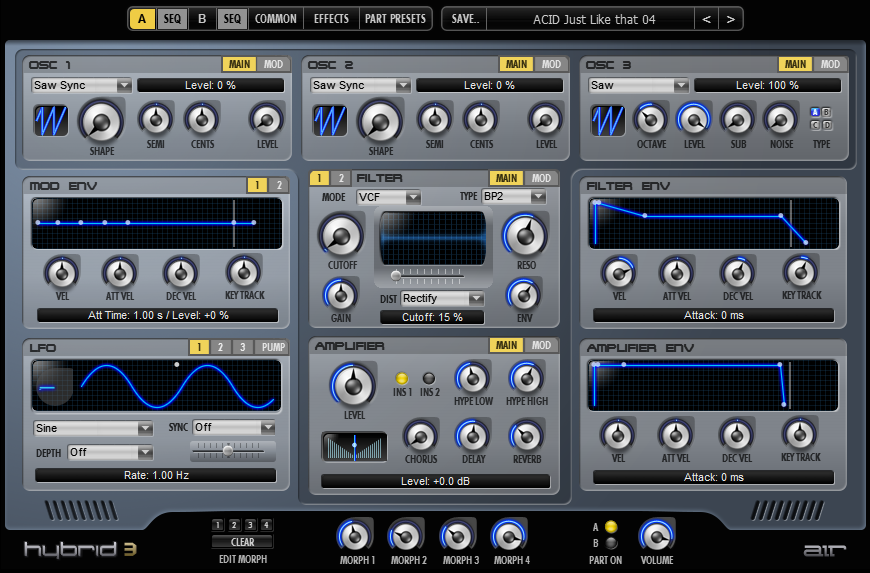This screenshot has width=870, height=573.
Task: Switch to the EFFECTS tab
Action: (x=331, y=19)
